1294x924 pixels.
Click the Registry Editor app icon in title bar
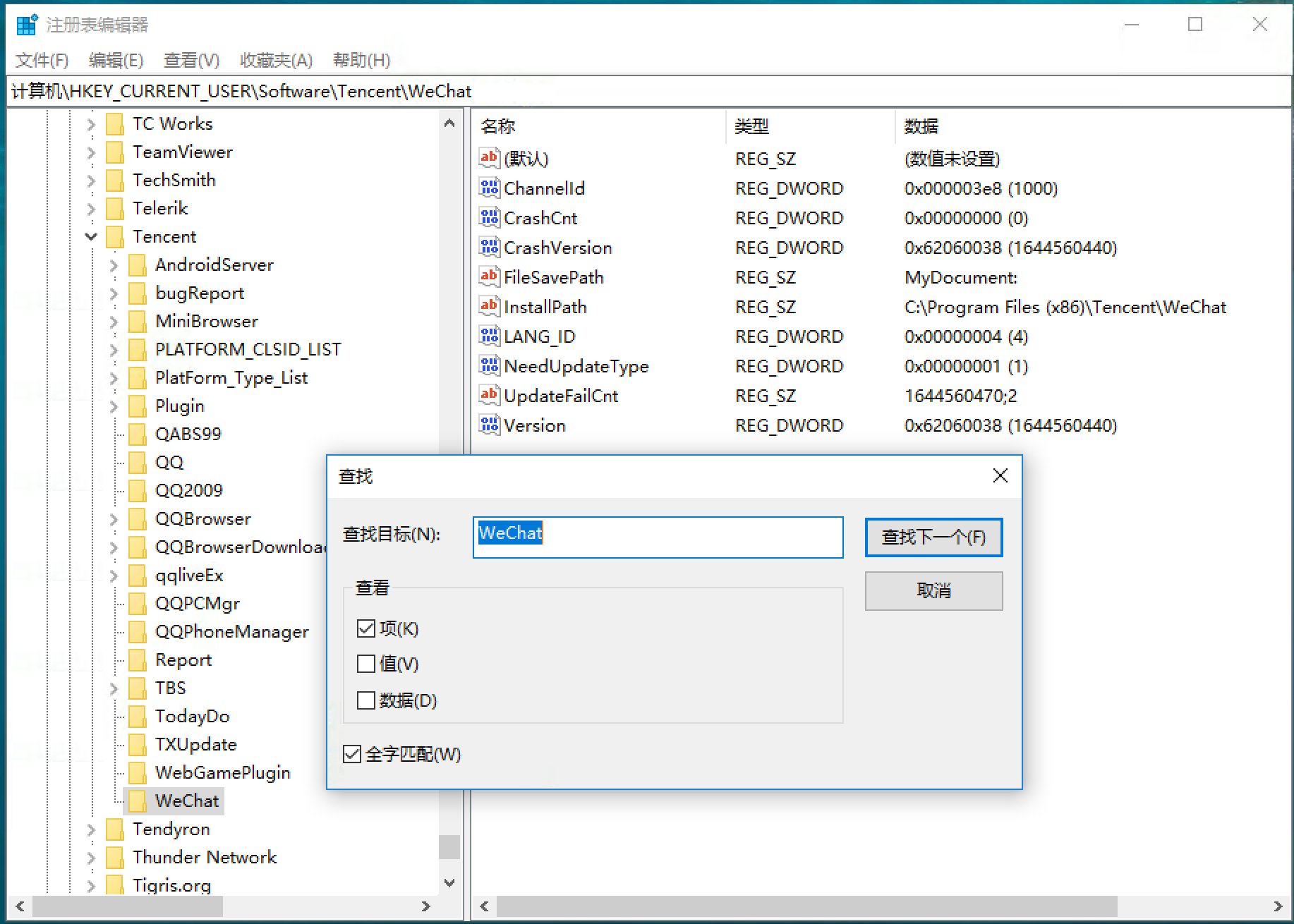tap(27, 25)
